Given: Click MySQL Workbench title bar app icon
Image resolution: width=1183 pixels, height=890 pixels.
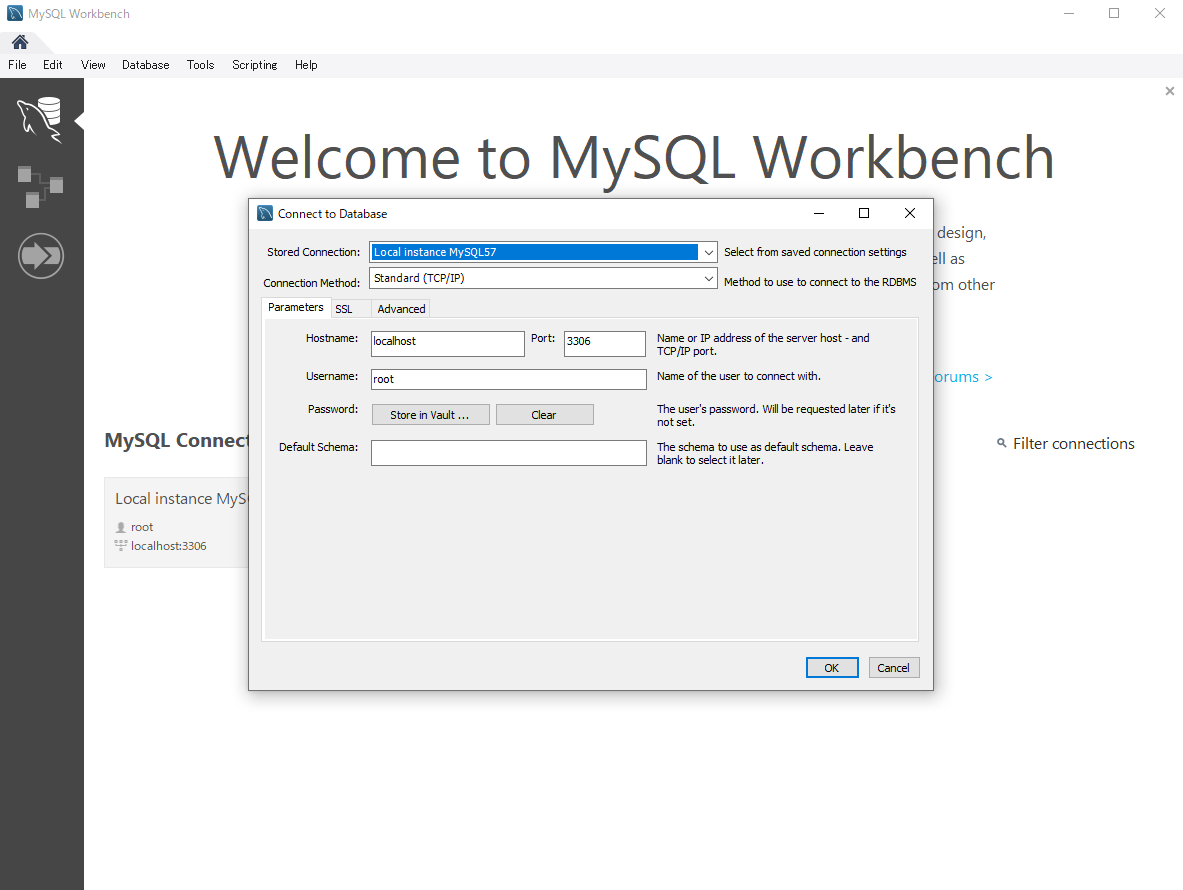Looking at the screenshot, I should [x=14, y=14].
